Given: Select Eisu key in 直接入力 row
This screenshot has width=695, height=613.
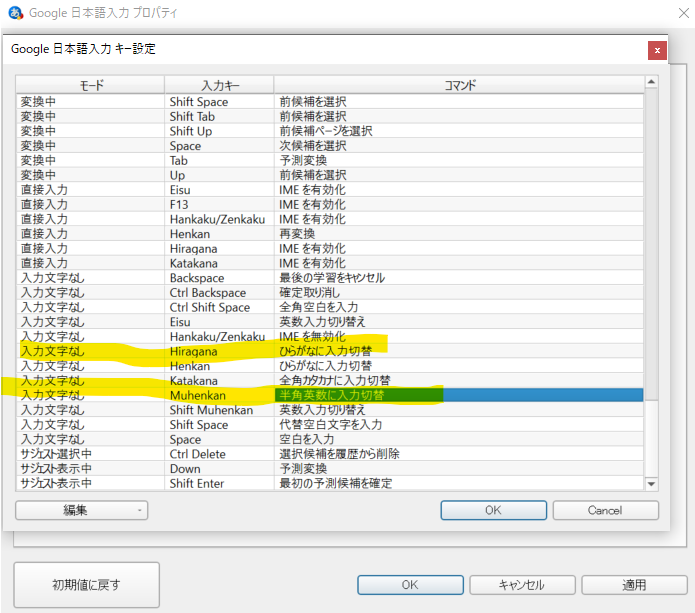Looking at the screenshot, I should point(219,190).
